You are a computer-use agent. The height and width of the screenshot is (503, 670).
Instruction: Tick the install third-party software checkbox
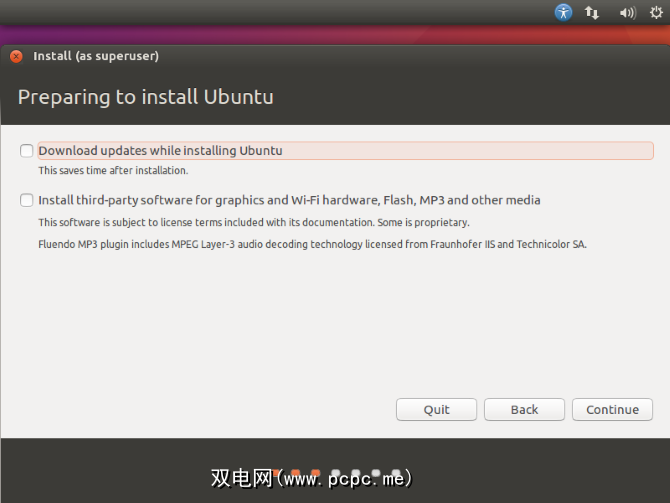click(26, 200)
